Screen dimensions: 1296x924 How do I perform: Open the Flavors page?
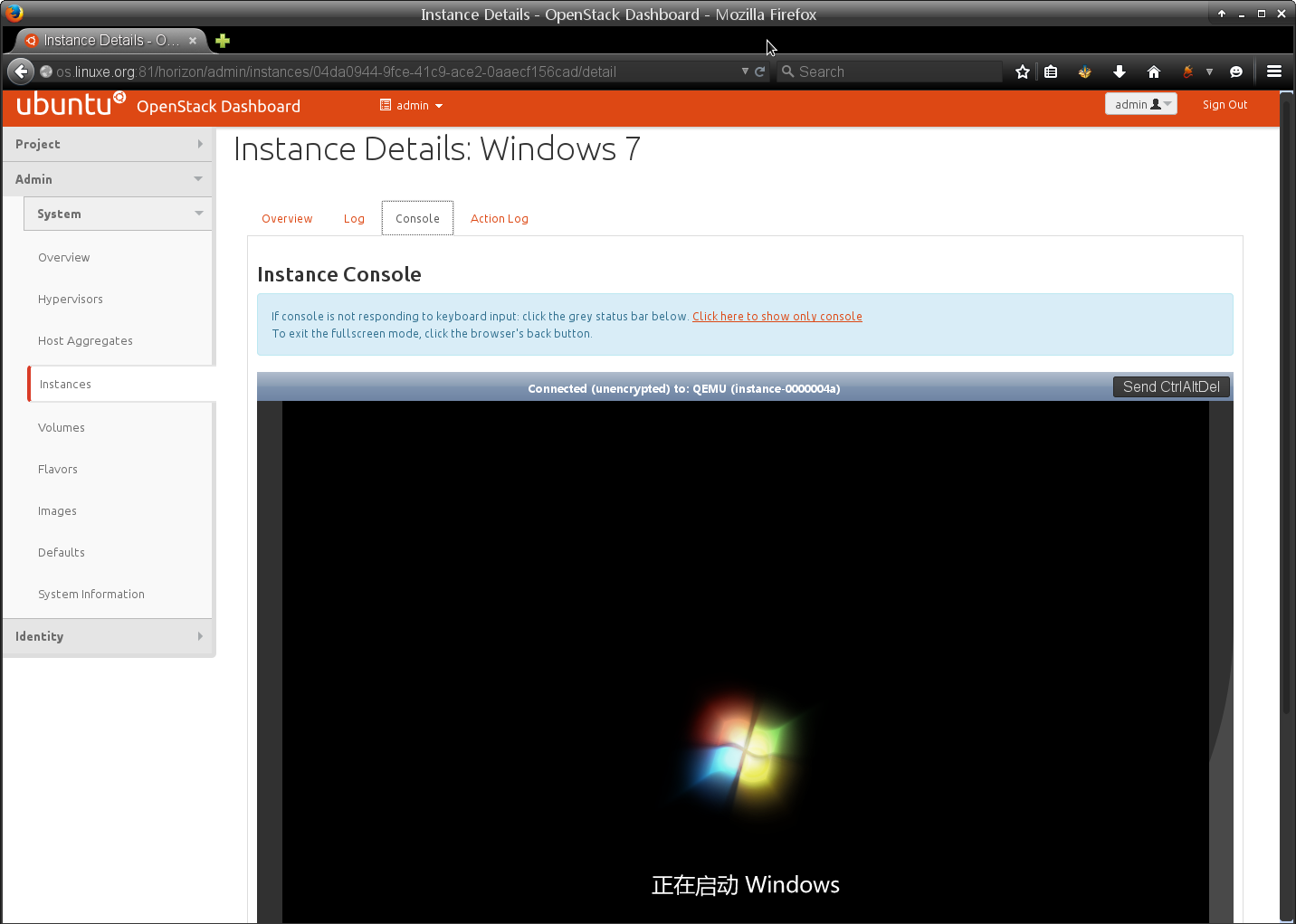coord(58,470)
